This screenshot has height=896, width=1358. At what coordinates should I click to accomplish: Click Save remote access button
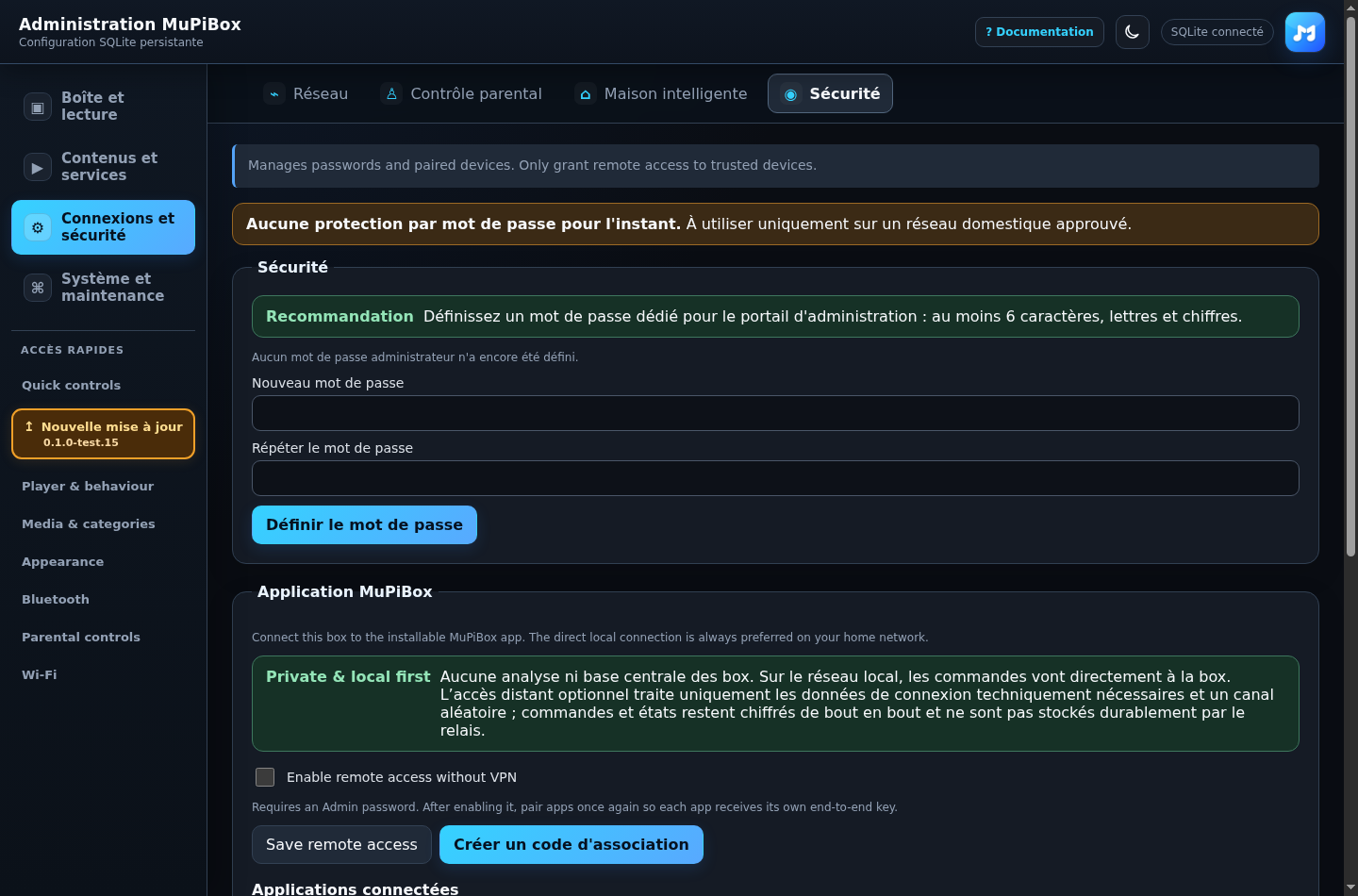[x=341, y=845]
